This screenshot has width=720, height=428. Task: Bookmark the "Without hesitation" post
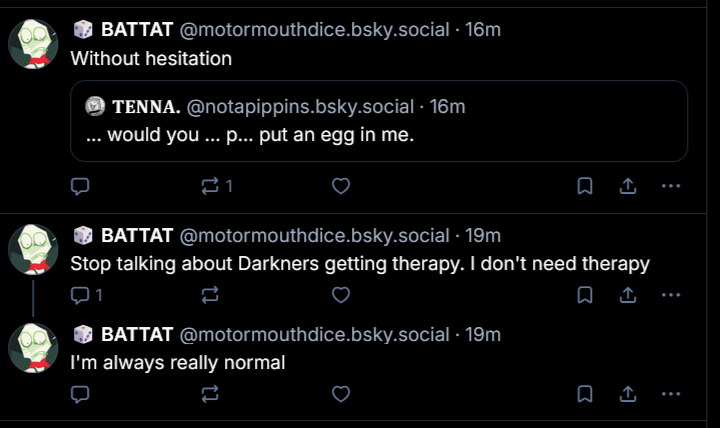point(586,186)
